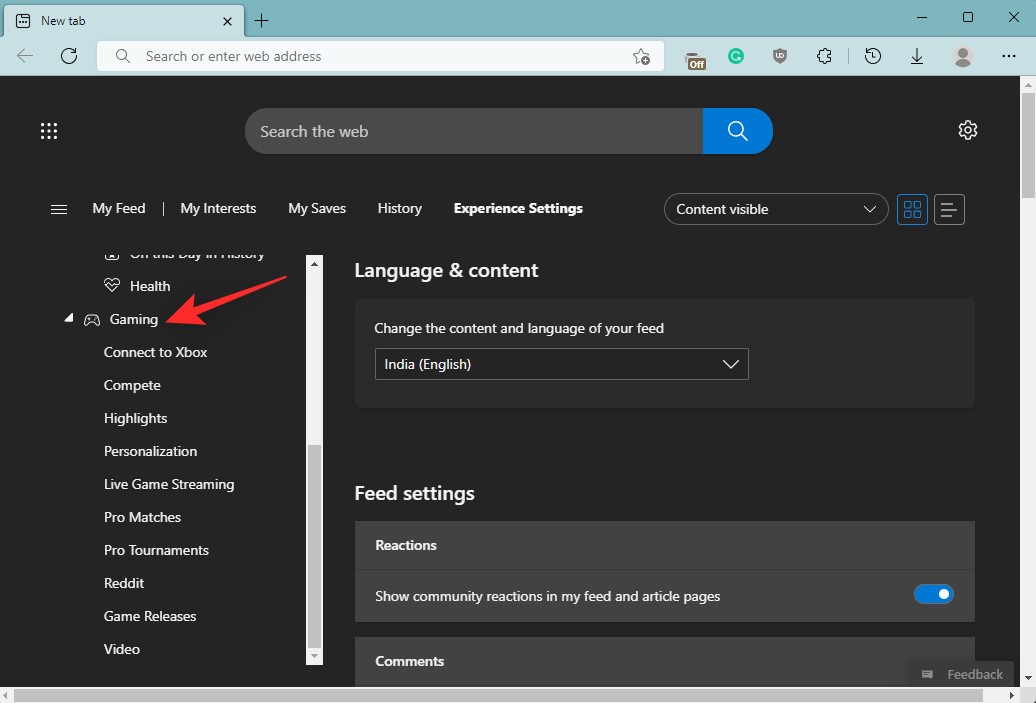Switch feed layout to list view
Image resolution: width=1036 pixels, height=703 pixels.
click(948, 209)
